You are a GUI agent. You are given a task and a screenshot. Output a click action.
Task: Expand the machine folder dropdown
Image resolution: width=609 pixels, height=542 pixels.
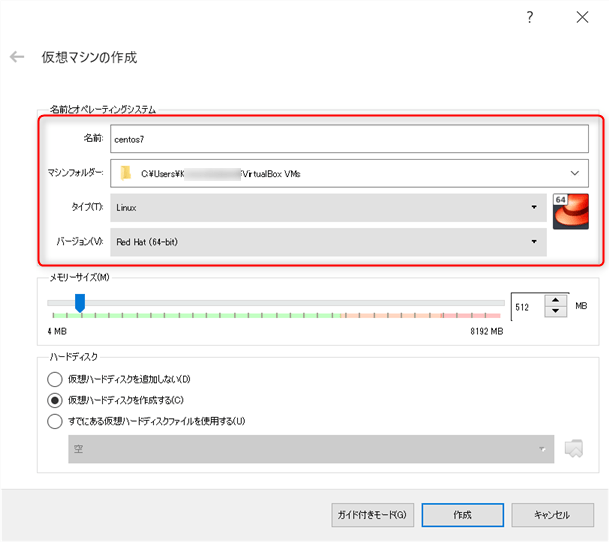point(574,173)
